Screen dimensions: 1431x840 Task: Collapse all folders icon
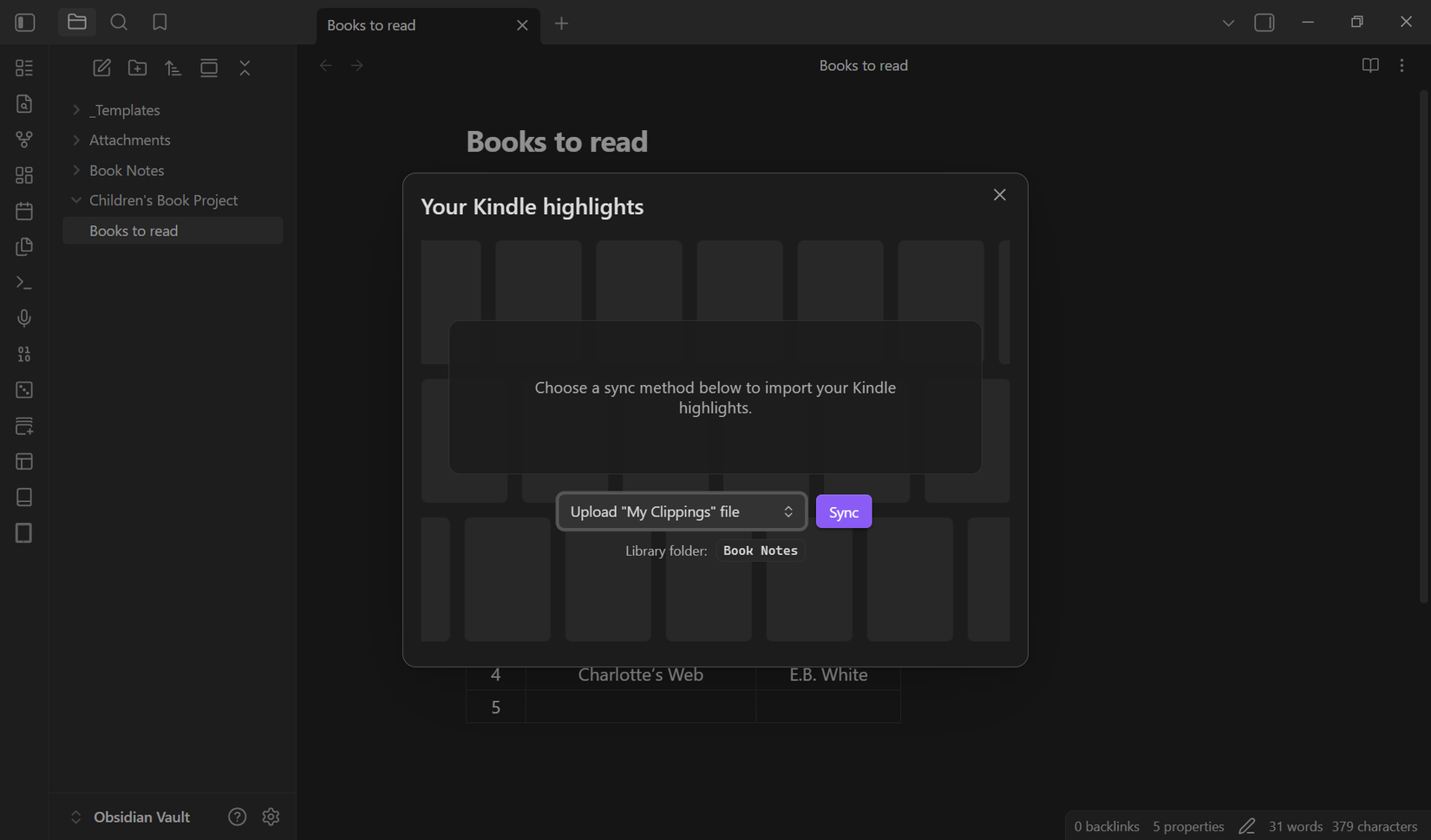coord(245,68)
